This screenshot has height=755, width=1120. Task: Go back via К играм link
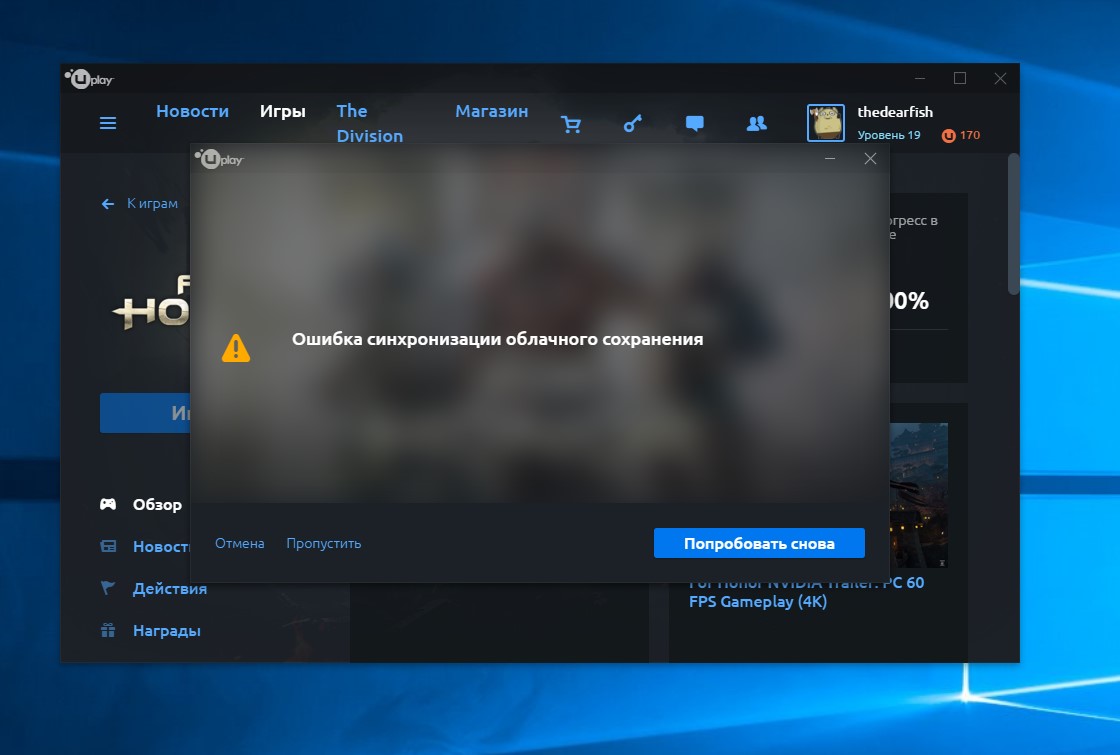[152, 204]
